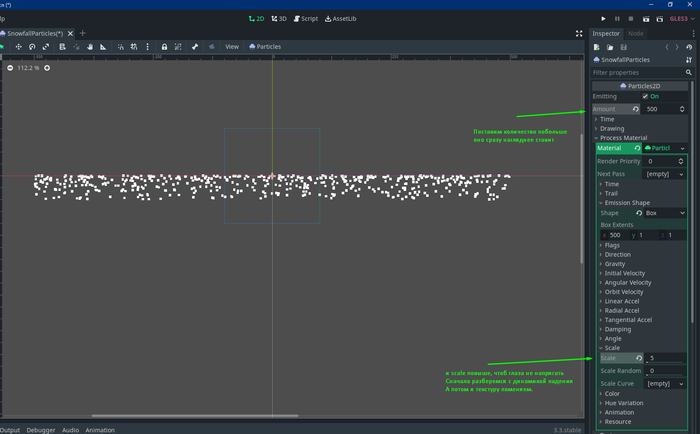This screenshot has height=434, width=700.
Task: Select the Move tool in toolbar
Action: pos(18,47)
